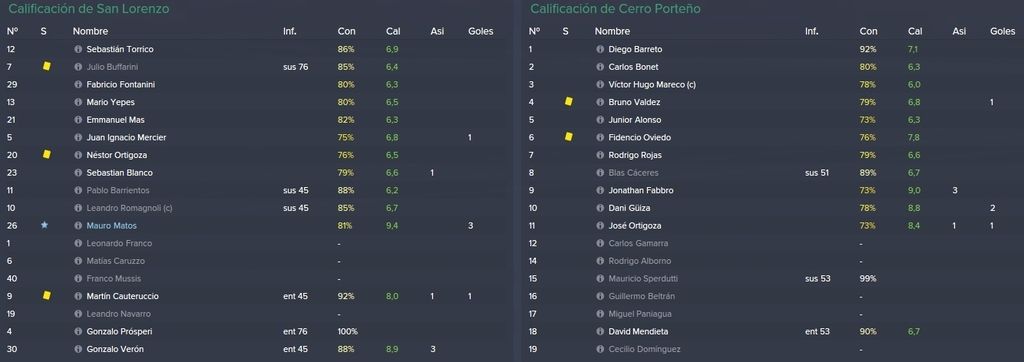Open José Ortigoza player profile
Screen dimensions: 1024x362
[x=635, y=225]
